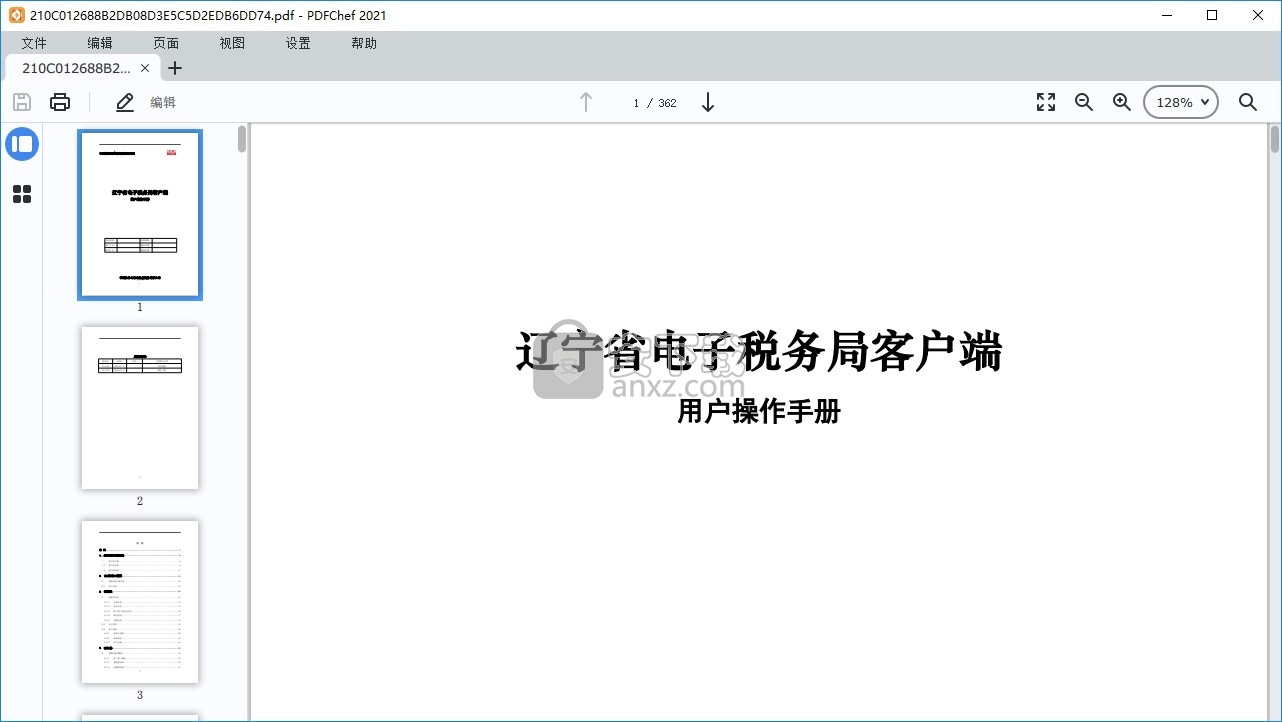Enter full screen mode

pyautogui.click(x=1046, y=102)
